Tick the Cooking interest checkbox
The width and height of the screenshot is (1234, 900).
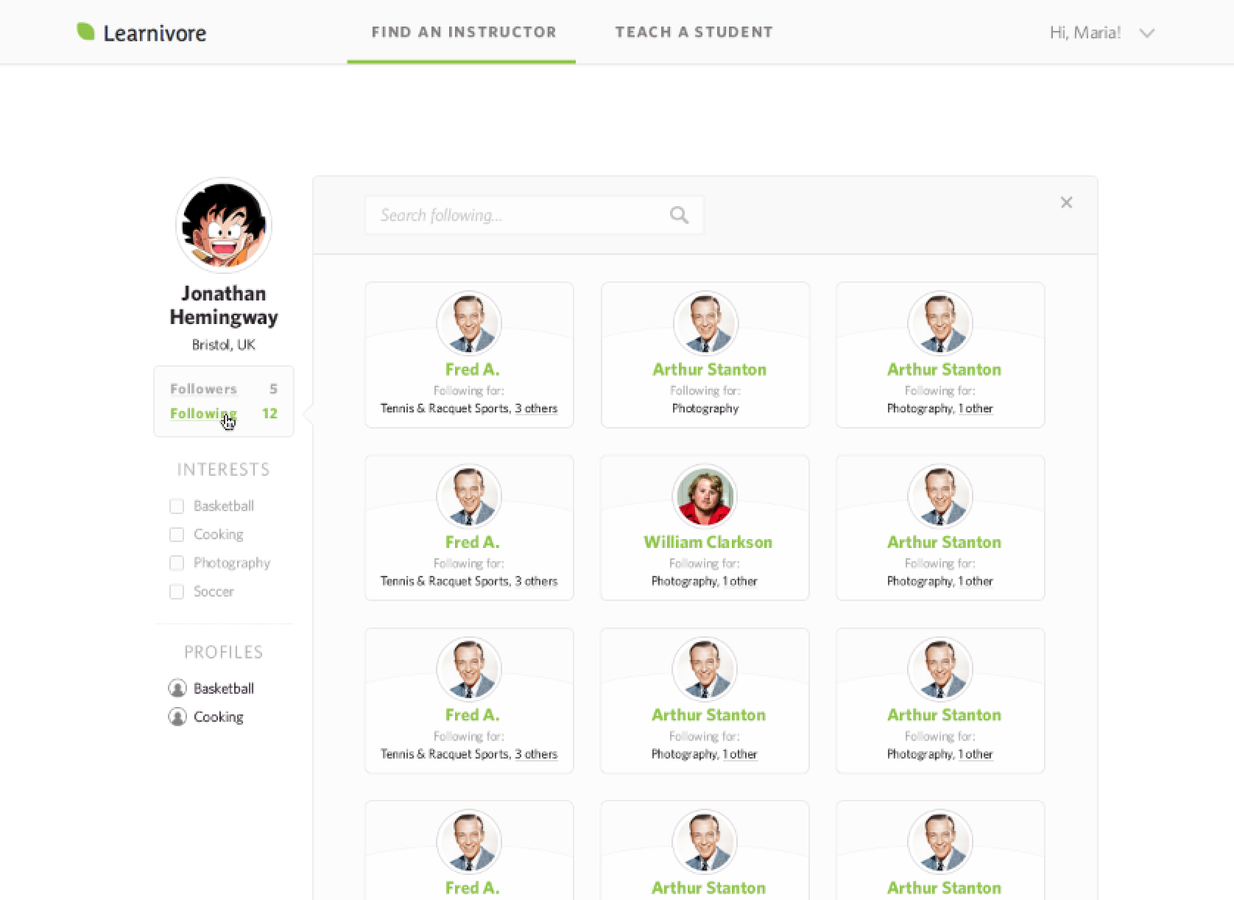177,535
